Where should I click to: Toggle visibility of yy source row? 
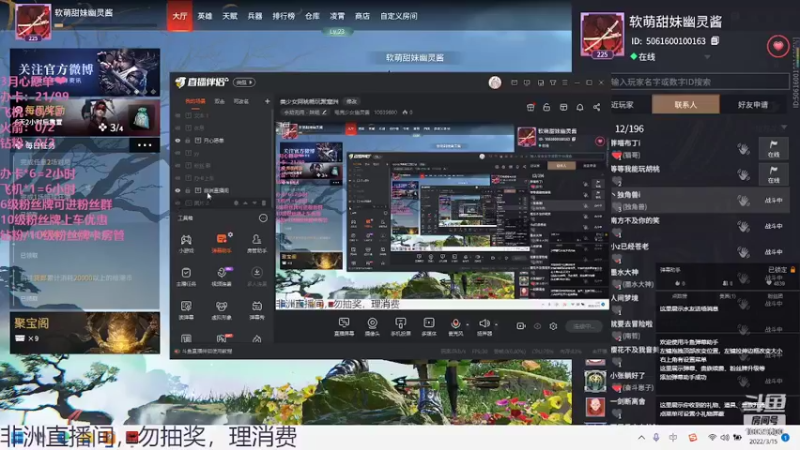coord(178,153)
